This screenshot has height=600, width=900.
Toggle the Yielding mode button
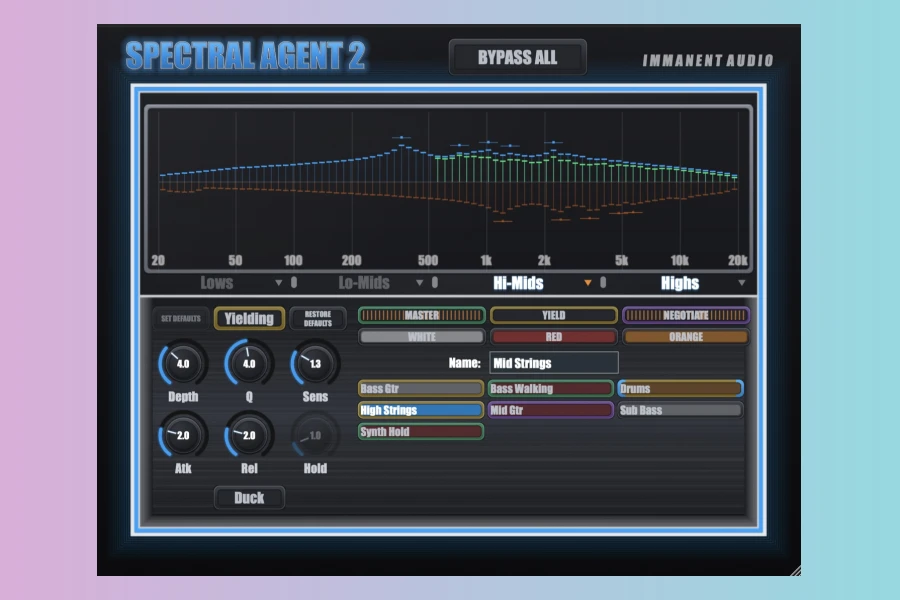point(249,319)
